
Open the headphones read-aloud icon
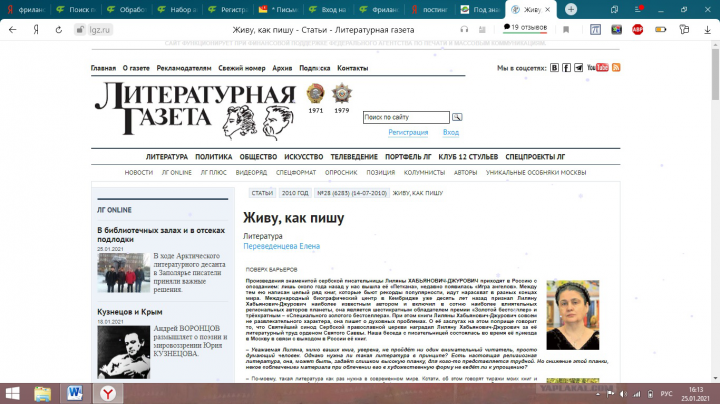click(x=464, y=29)
